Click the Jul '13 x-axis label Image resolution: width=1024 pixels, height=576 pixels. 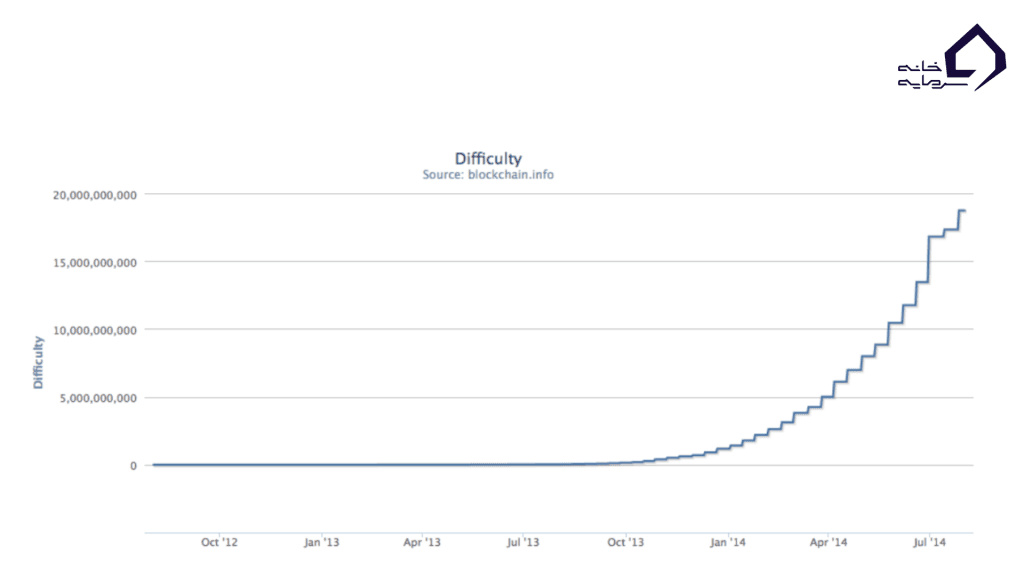coord(523,543)
